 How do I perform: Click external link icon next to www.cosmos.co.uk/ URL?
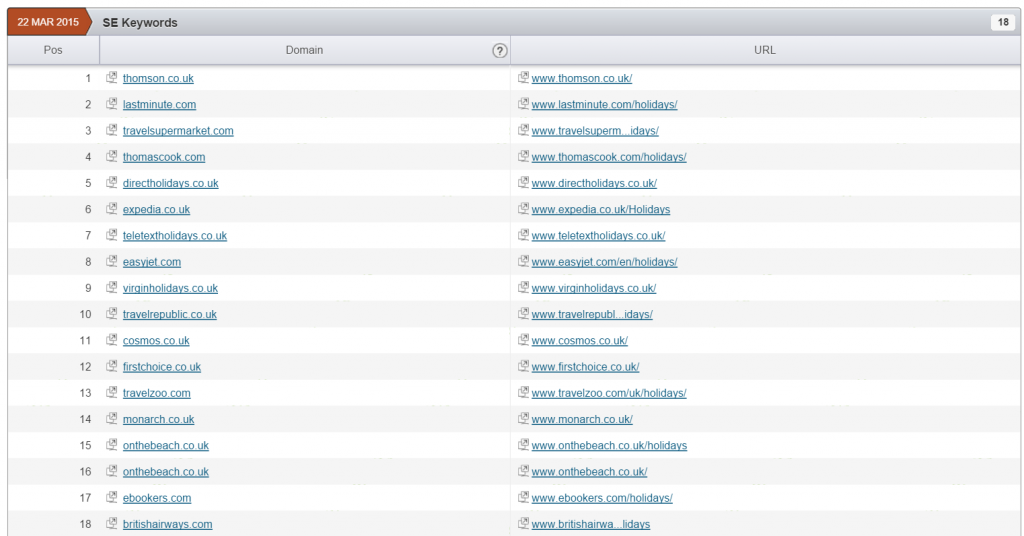(523, 340)
